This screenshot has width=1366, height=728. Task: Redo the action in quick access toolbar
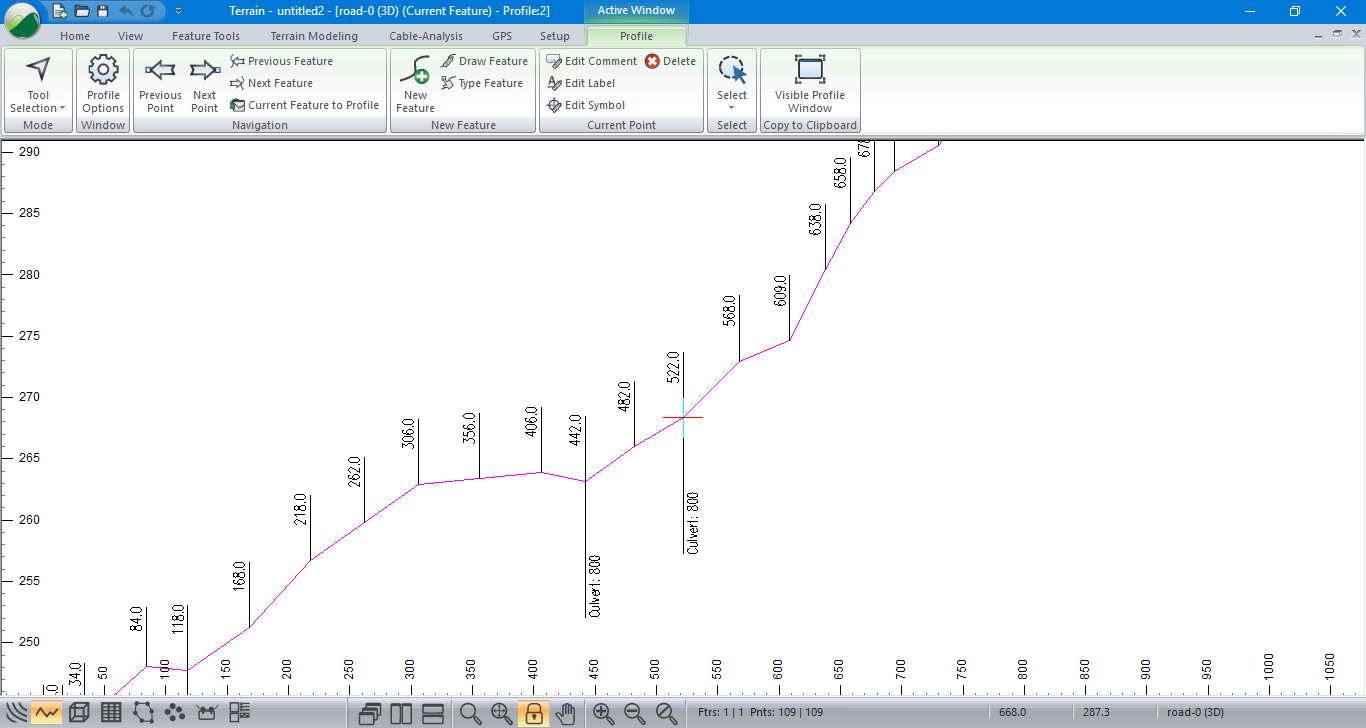click(147, 11)
